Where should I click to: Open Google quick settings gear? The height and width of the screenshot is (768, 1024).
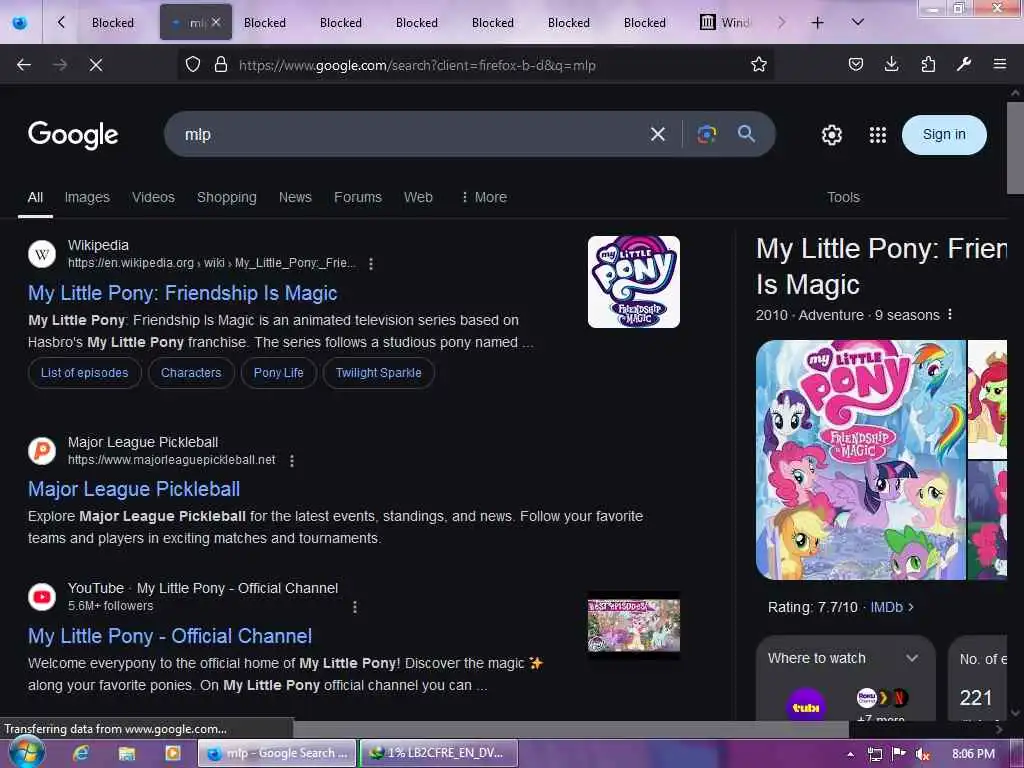[x=831, y=135]
